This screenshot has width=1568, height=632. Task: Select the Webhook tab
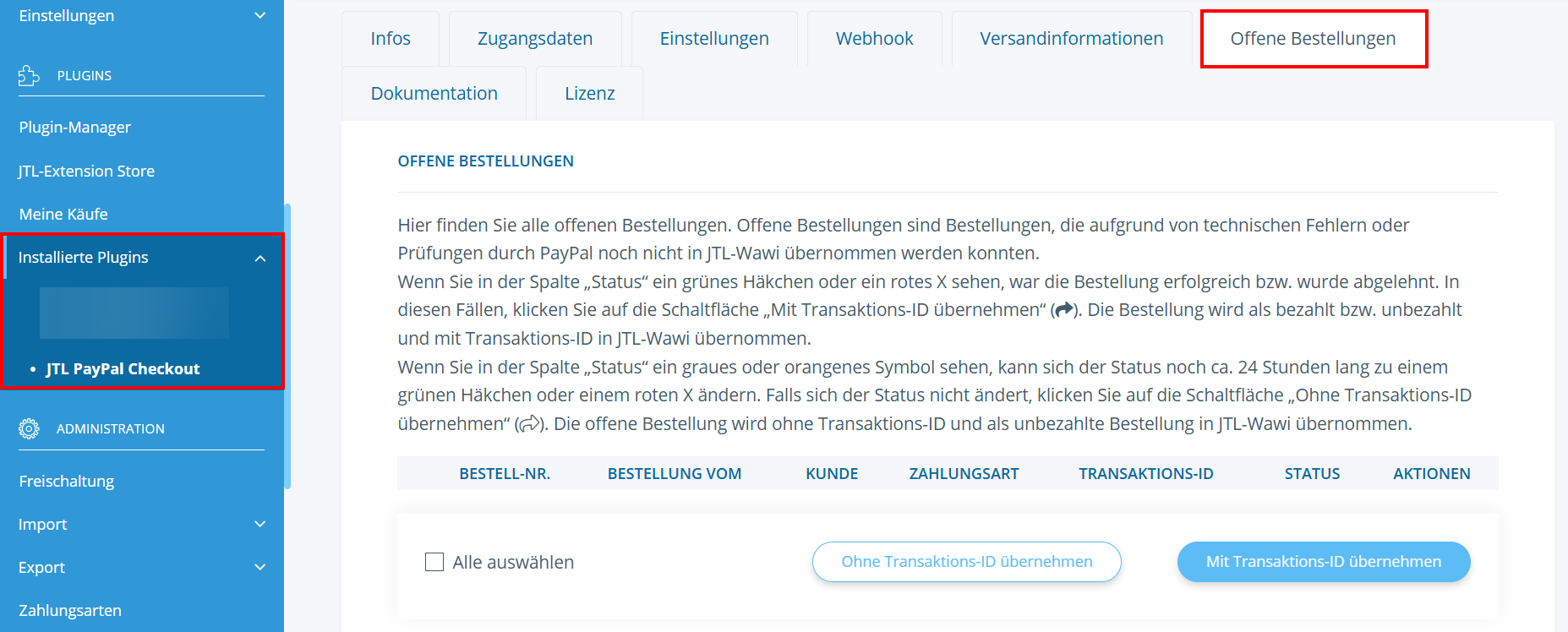point(874,39)
